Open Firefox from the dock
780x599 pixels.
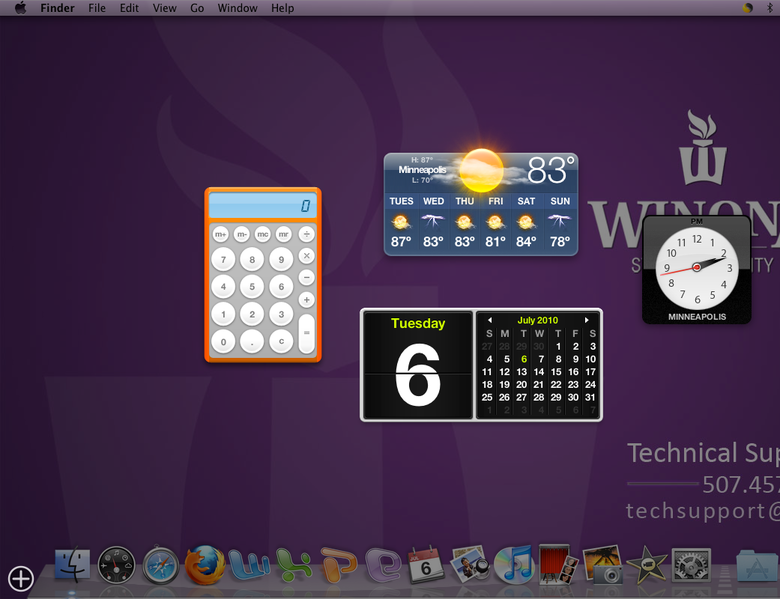(205, 566)
